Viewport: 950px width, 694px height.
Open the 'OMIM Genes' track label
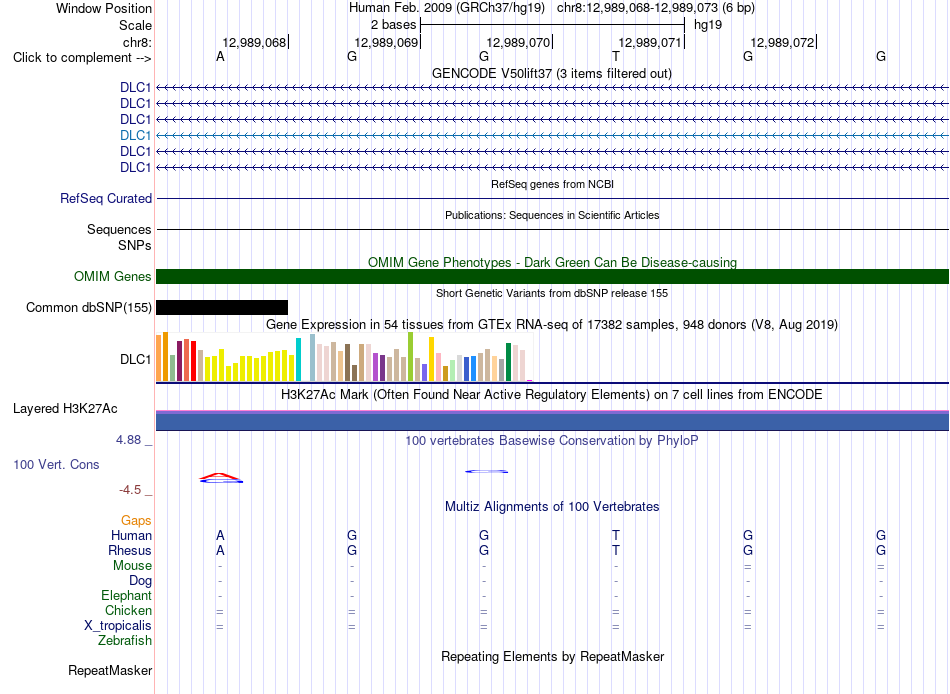pyautogui.click(x=112, y=276)
